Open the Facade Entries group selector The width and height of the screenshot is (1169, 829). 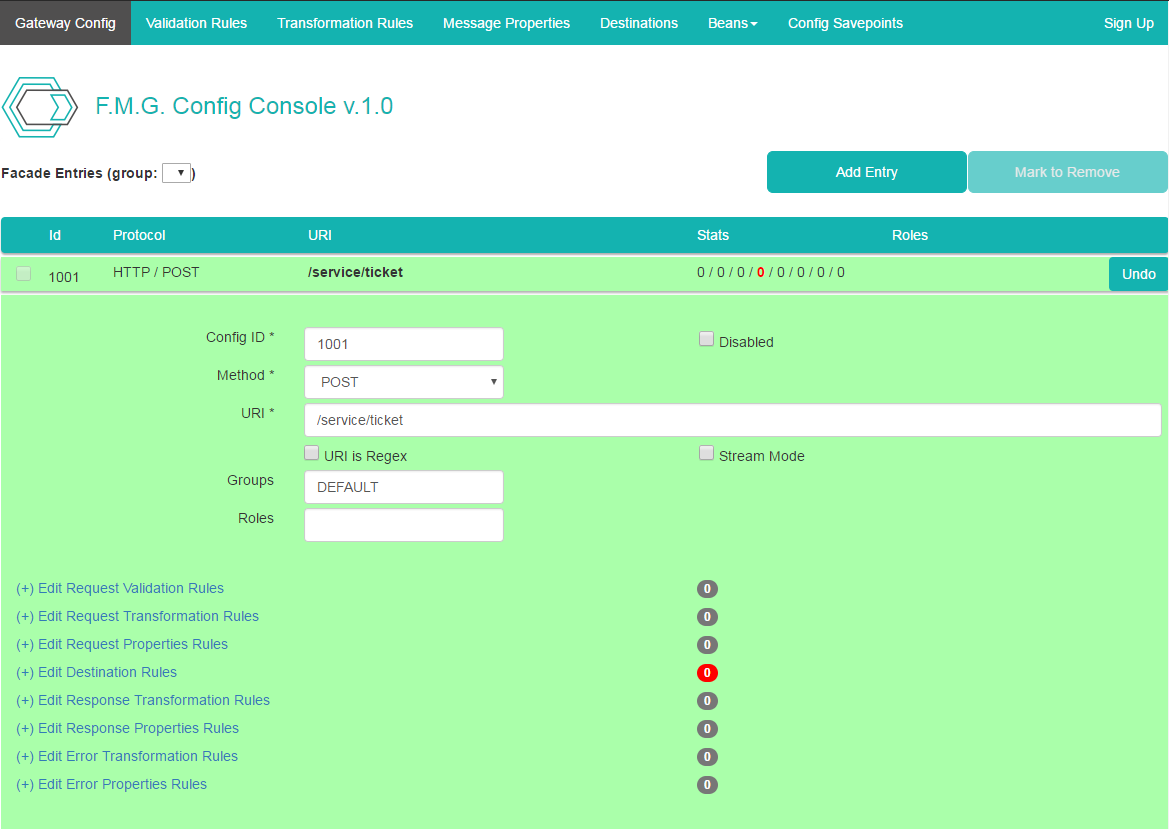[177, 173]
